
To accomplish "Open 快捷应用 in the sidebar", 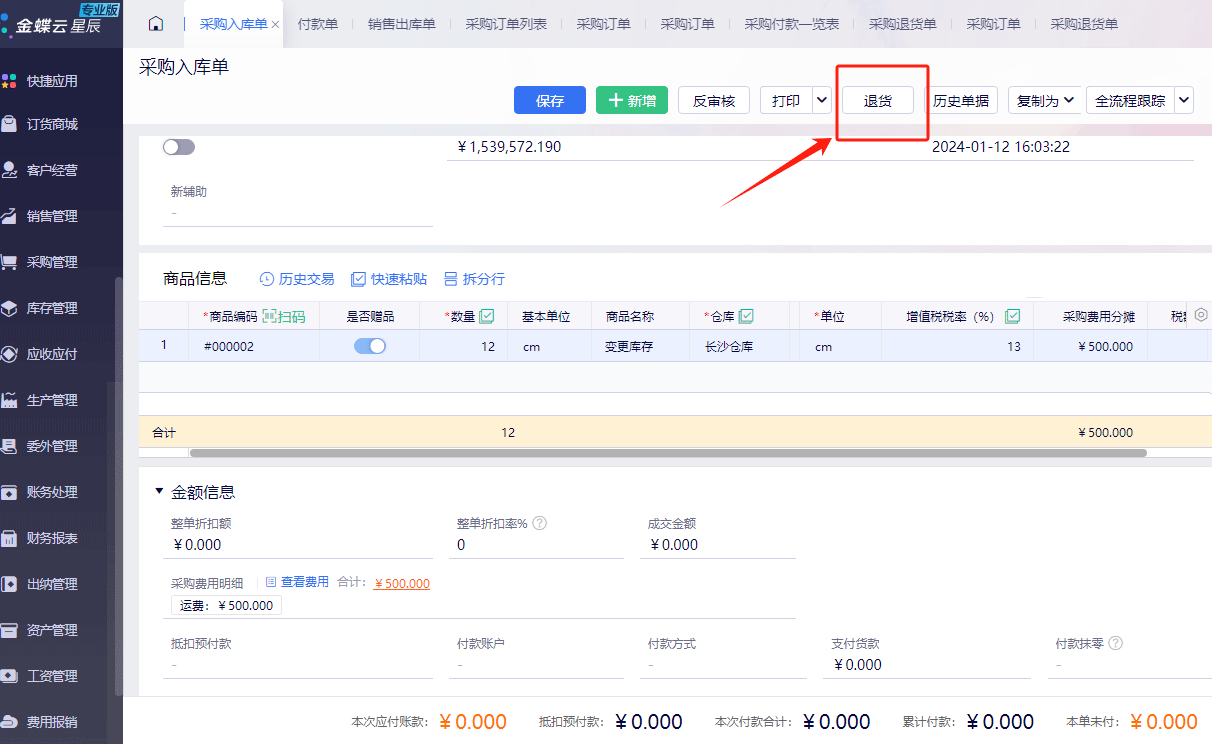I will [52, 81].
